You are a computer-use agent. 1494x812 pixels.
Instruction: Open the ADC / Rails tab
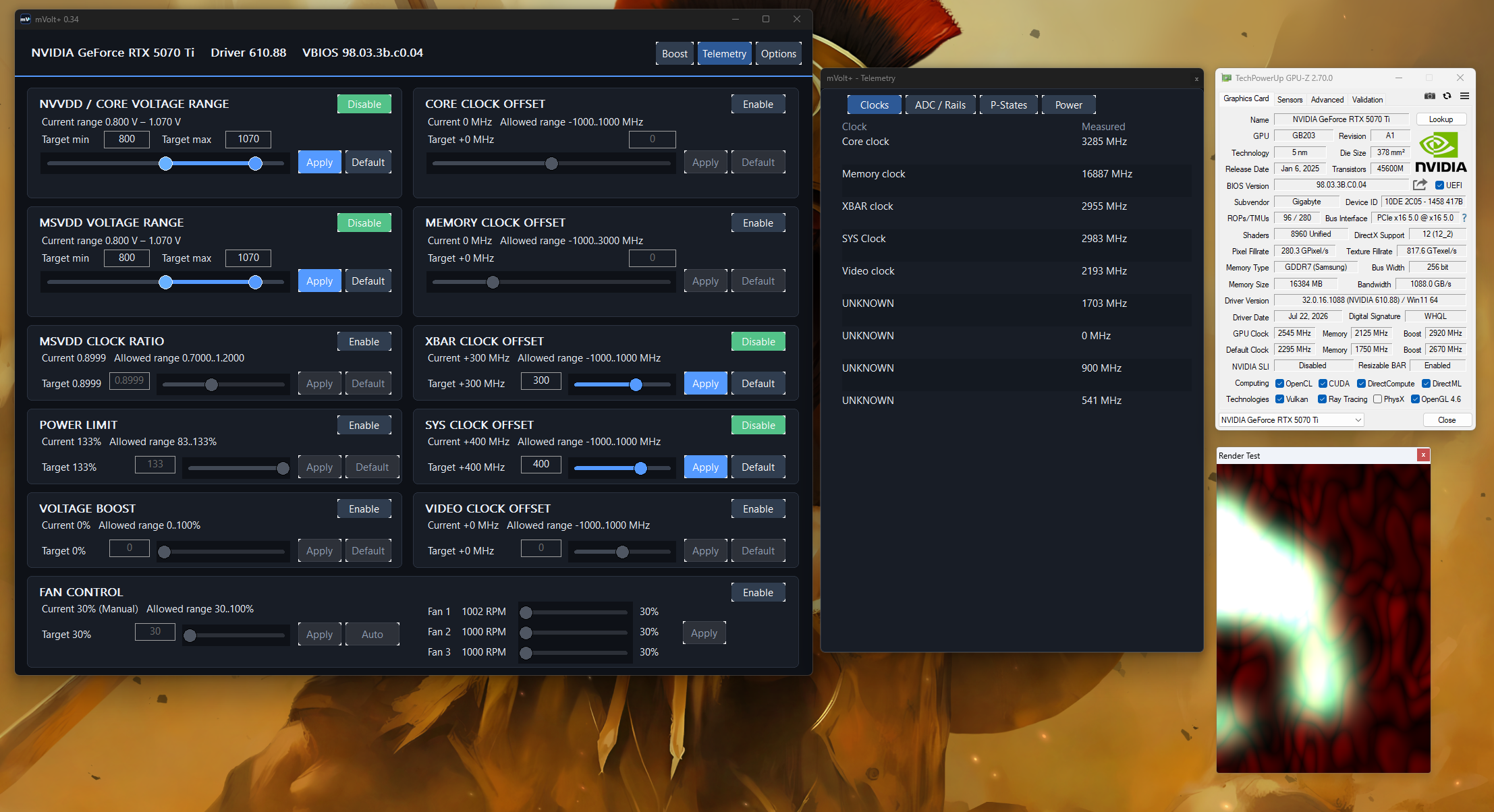click(940, 105)
